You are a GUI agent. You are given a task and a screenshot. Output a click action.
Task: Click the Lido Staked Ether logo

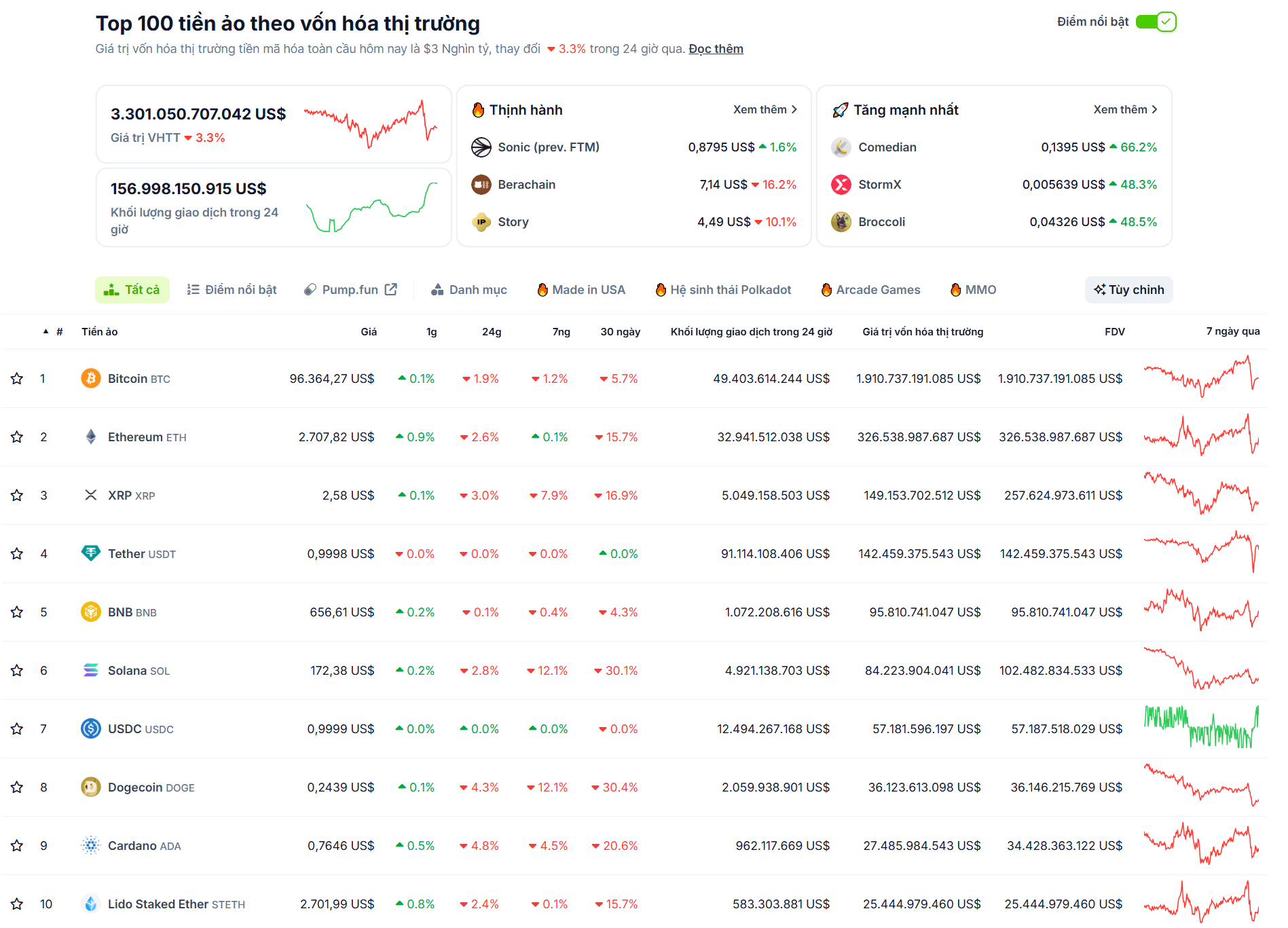[91, 904]
